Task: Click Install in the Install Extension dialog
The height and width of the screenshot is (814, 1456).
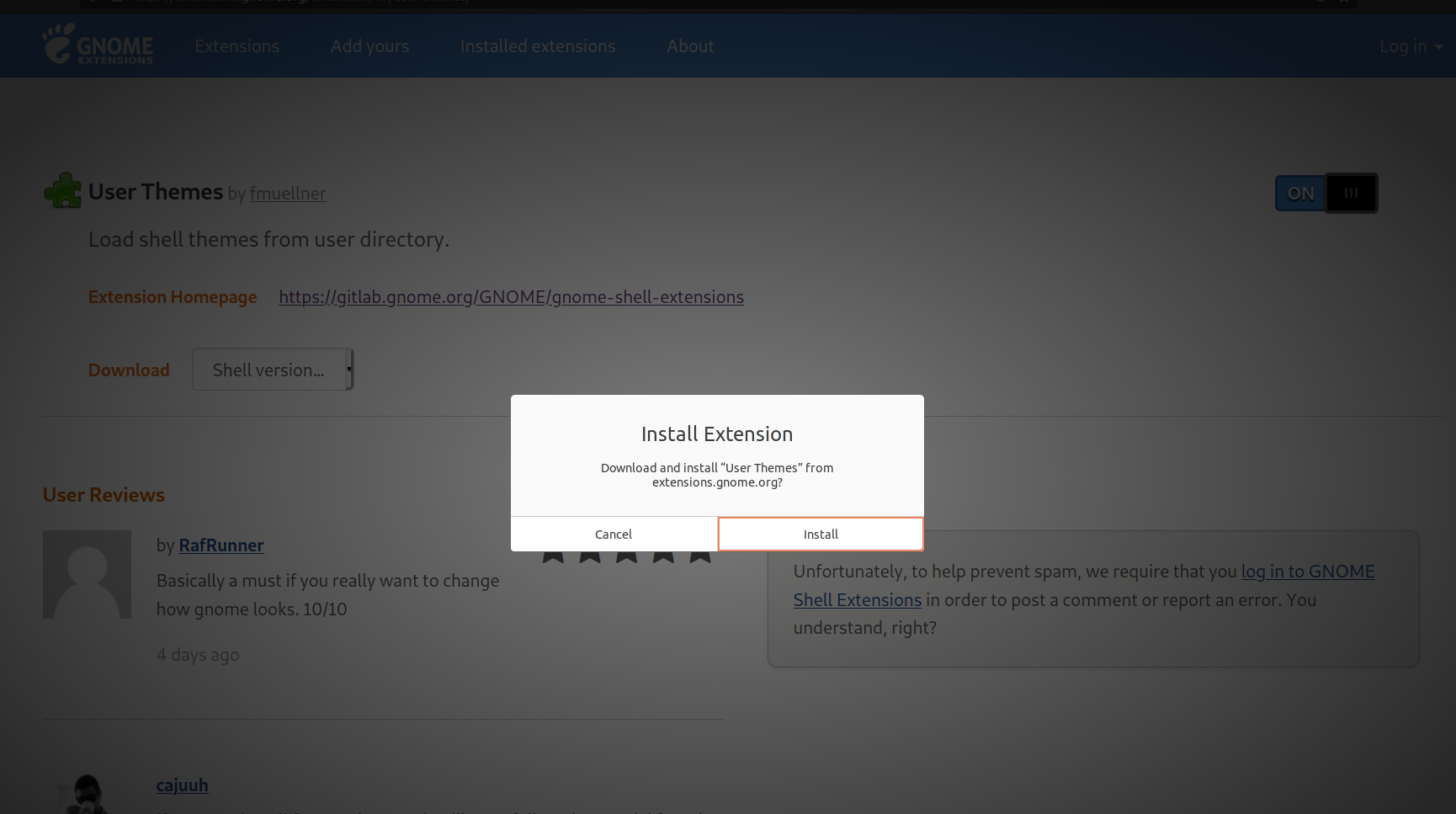Action: point(820,534)
